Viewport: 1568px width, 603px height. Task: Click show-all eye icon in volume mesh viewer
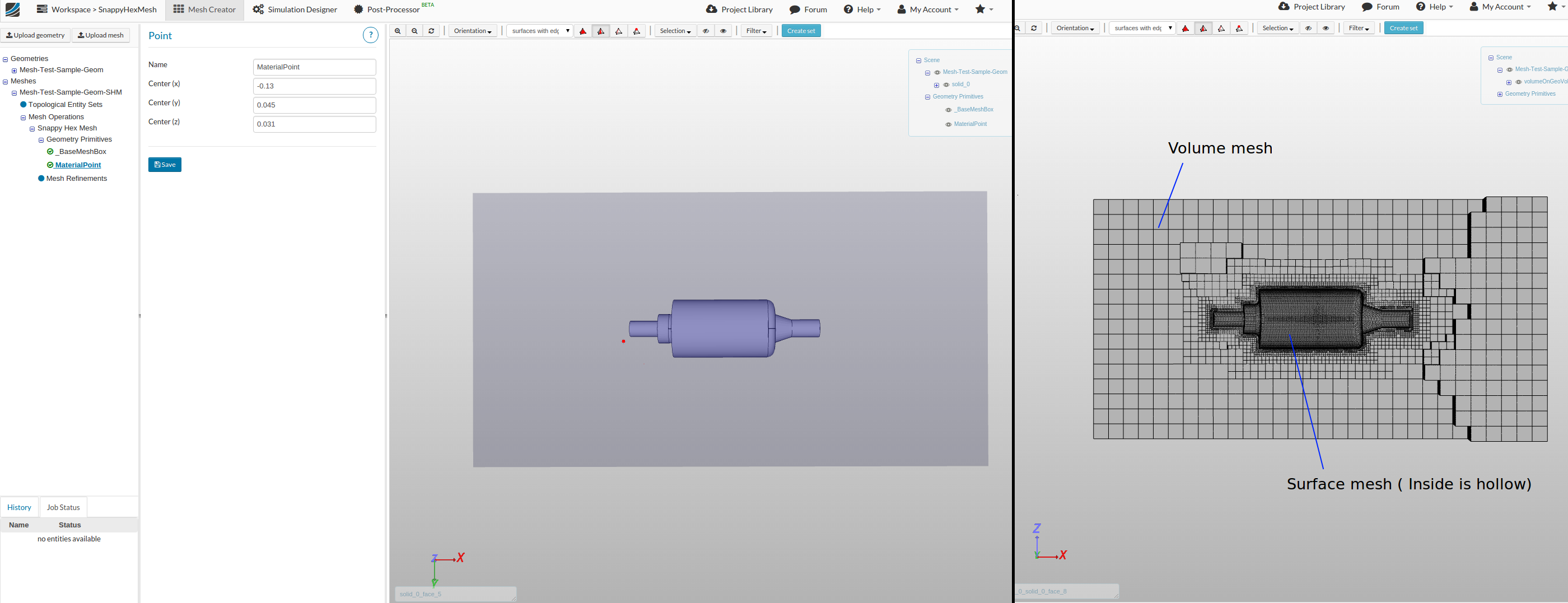(1325, 29)
